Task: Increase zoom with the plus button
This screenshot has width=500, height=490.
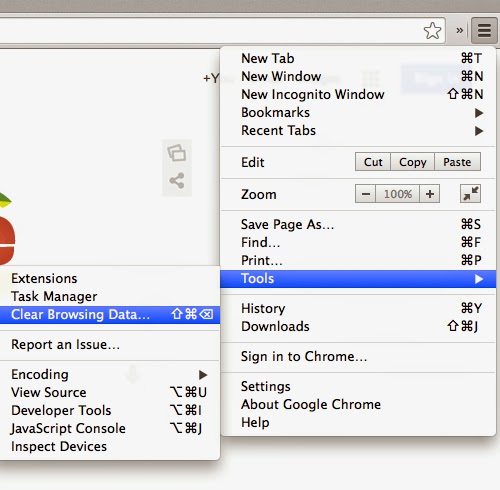Action: (x=430, y=194)
